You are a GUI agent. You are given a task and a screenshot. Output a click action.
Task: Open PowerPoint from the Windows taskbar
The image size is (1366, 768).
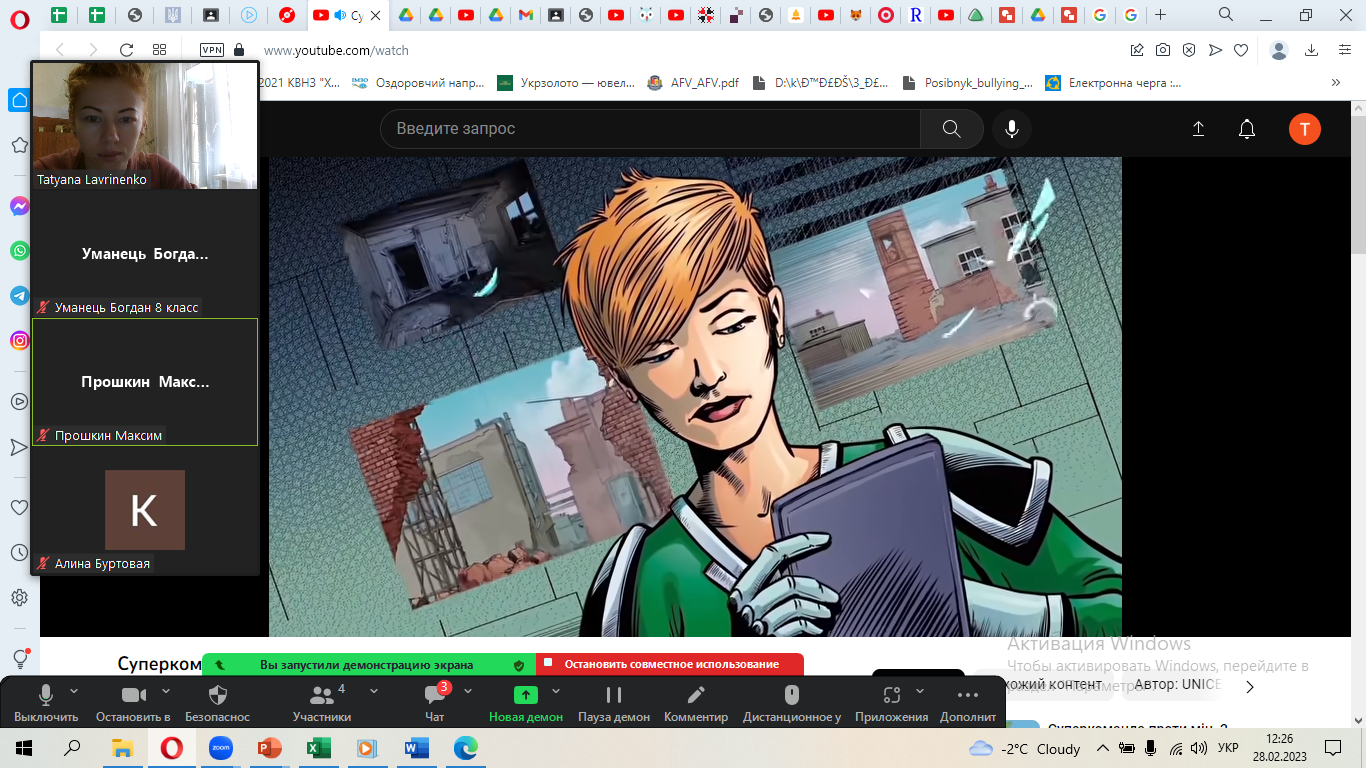tap(270, 748)
